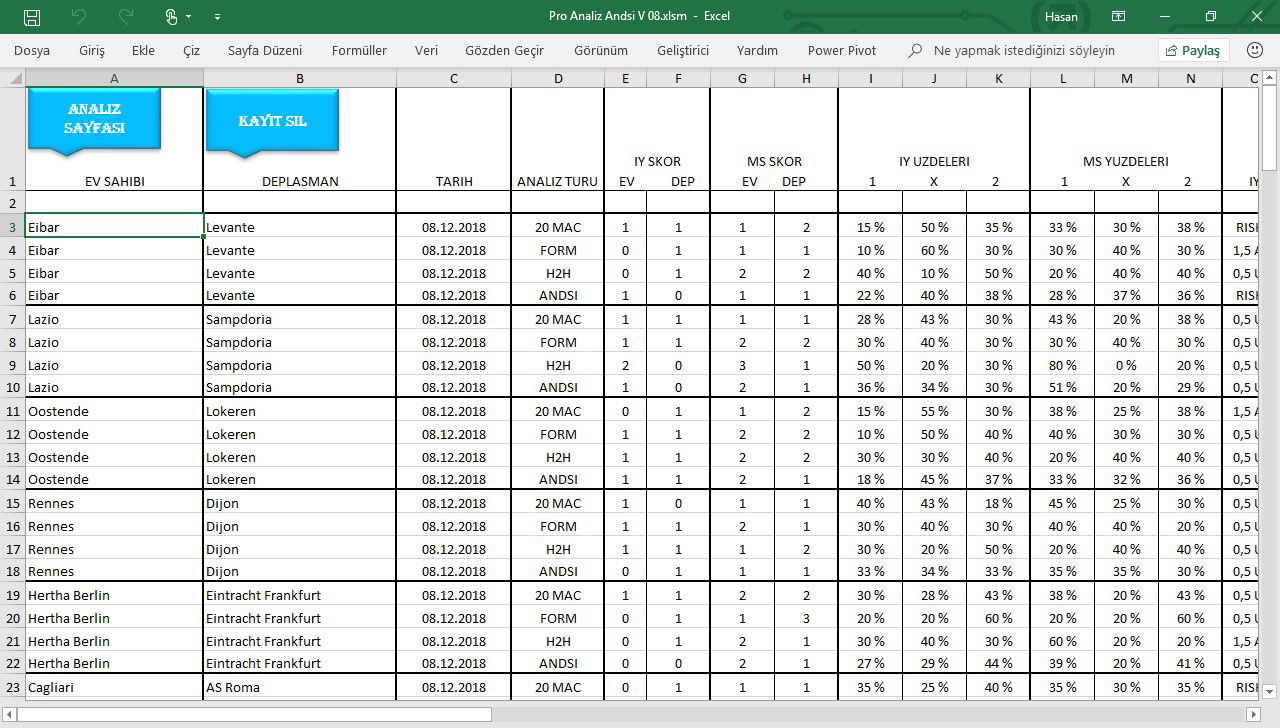Select column K header
This screenshot has width=1280, height=728.
click(x=998, y=78)
